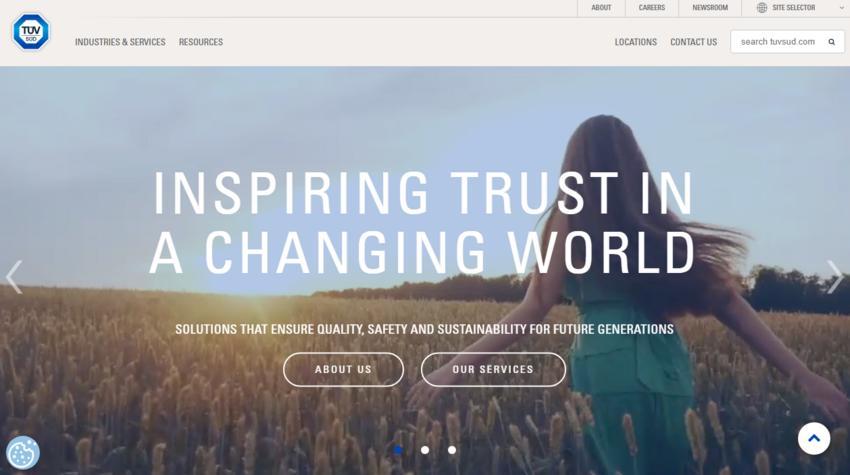Open the Locations link
Viewport: 850px width, 475px height.
click(635, 42)
